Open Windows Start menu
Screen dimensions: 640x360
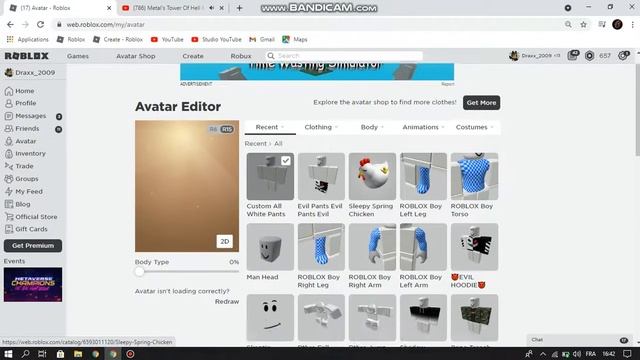[8, 354]
